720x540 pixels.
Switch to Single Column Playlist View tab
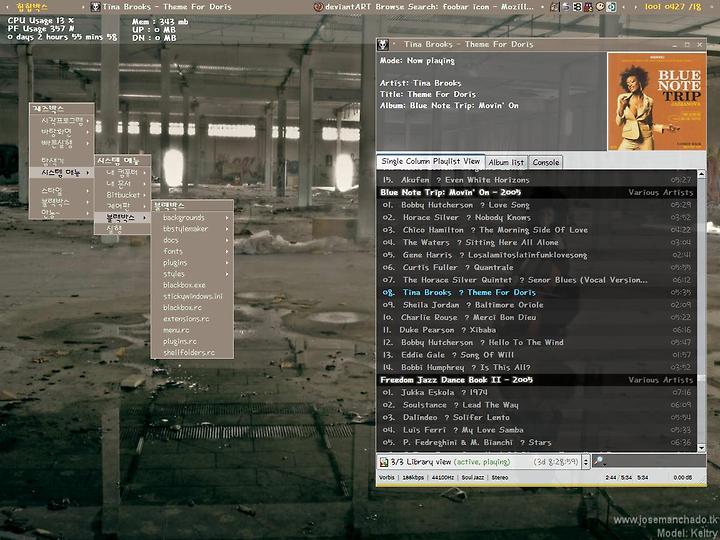[430, 161]
